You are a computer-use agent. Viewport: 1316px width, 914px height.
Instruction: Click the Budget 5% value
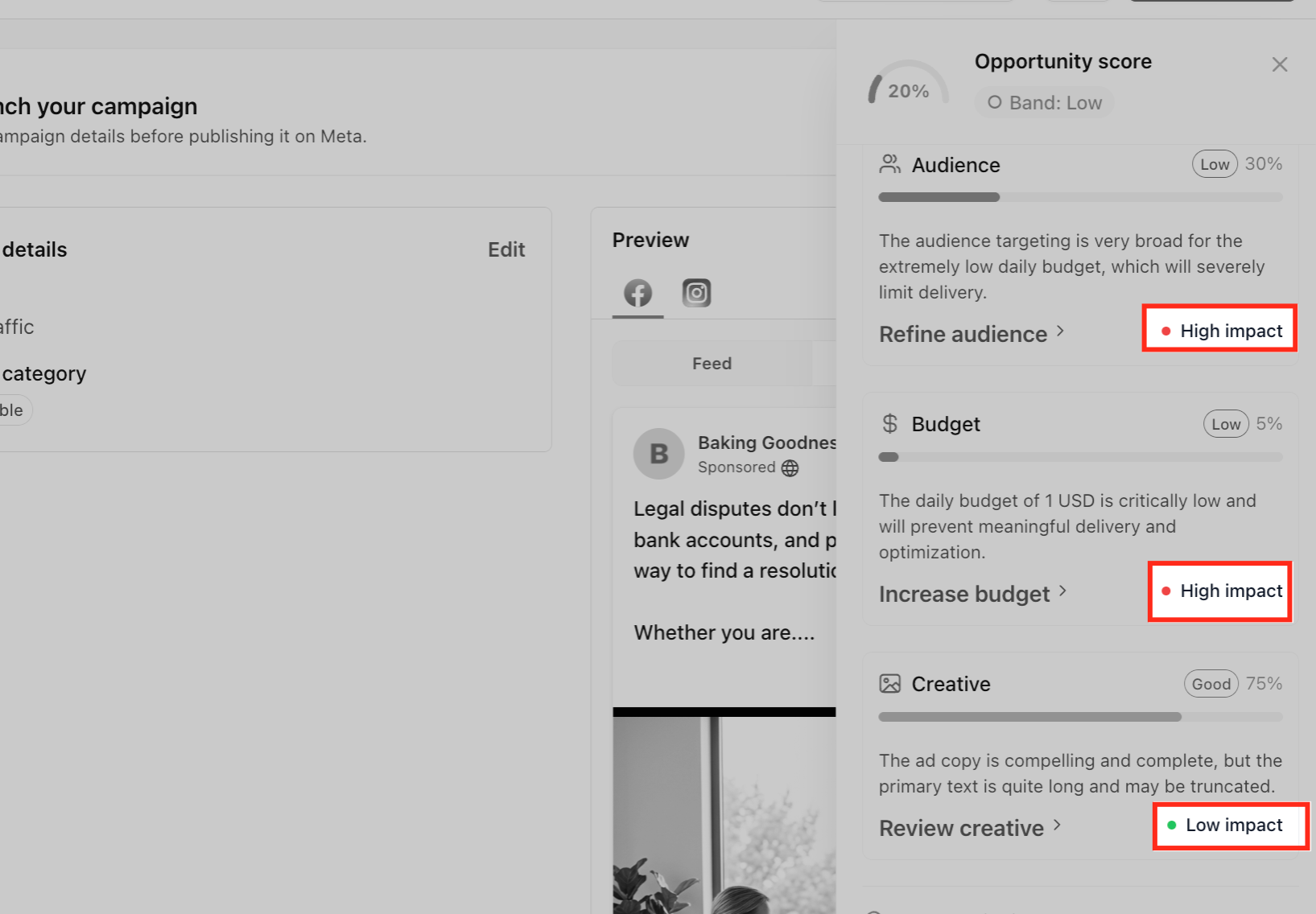pyautogui.click(x=1269, y=424)
